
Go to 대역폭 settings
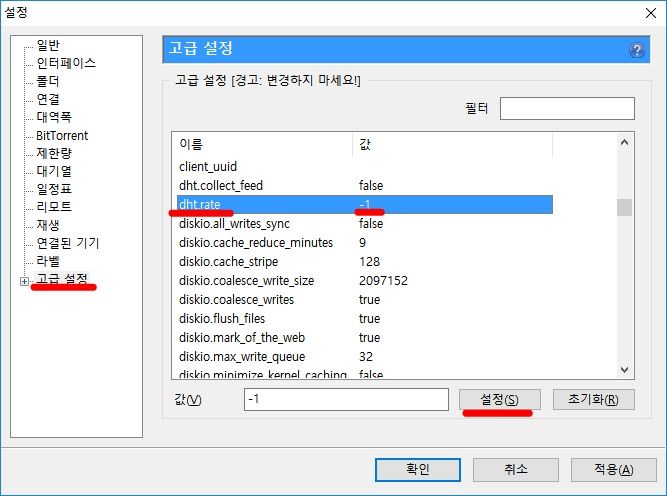tap(54, 117)
